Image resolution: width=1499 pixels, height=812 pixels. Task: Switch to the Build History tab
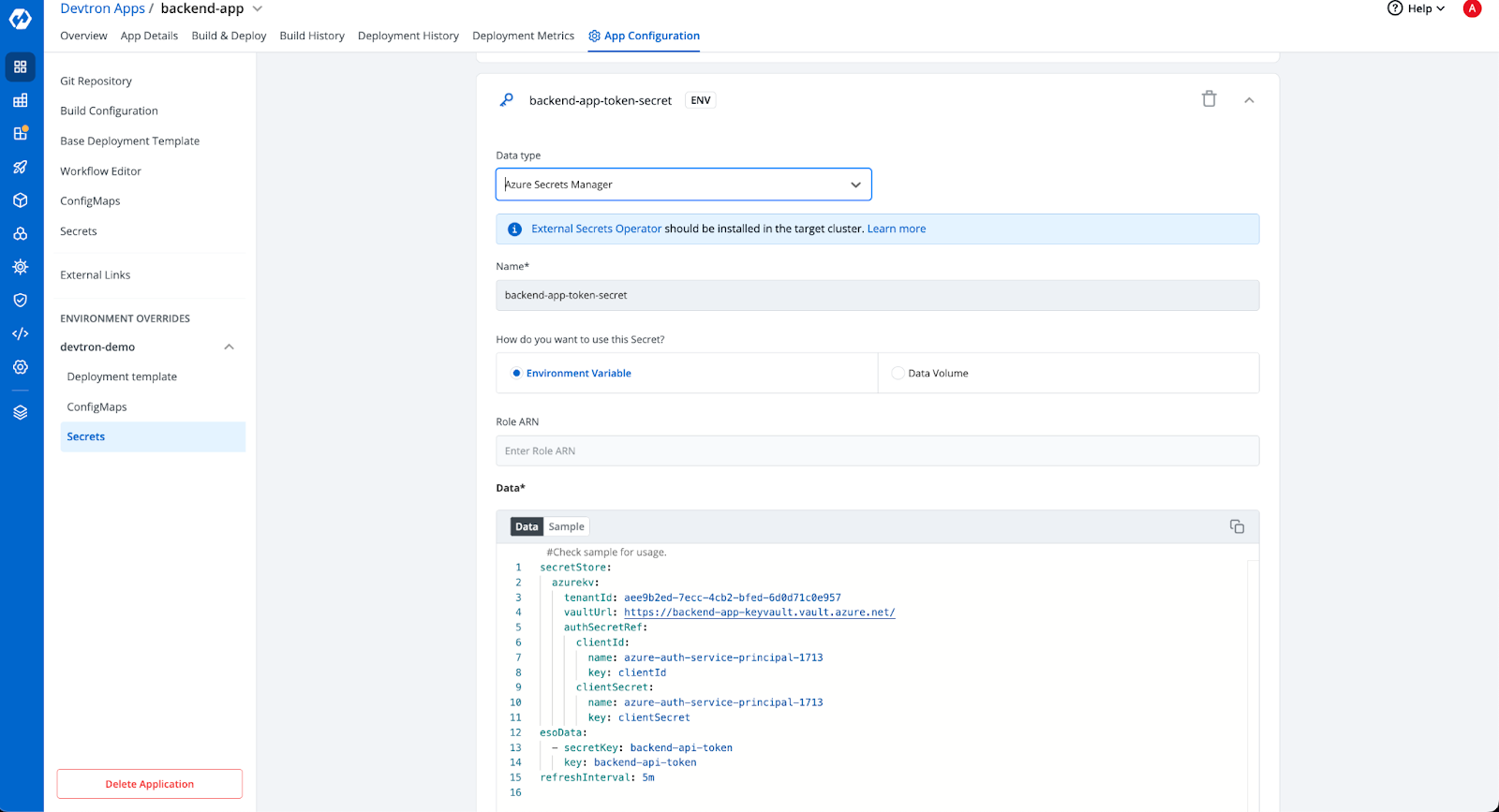312,36
